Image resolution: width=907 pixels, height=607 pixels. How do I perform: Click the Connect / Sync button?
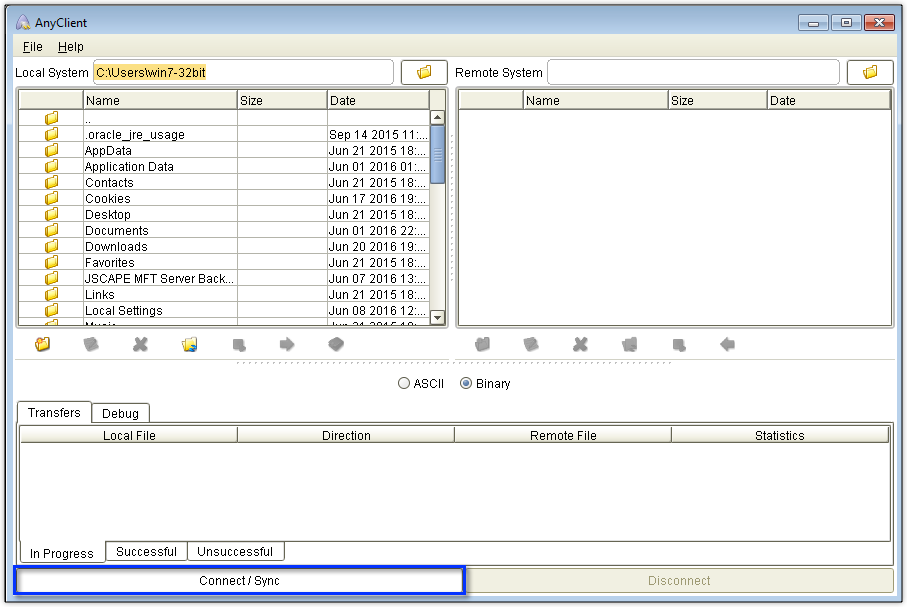(239, 580)
